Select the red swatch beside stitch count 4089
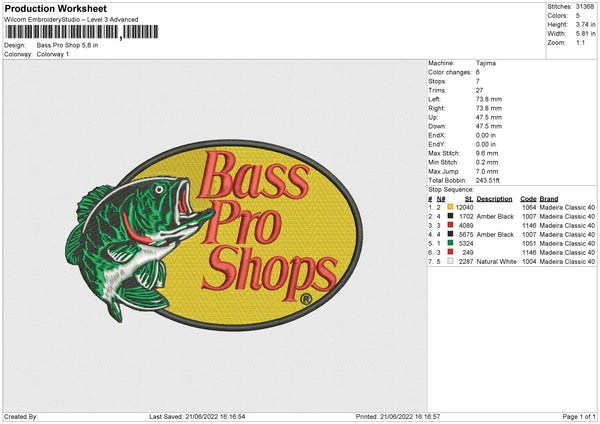The width and height of the screenshot is (600, 424). (450, 225)
